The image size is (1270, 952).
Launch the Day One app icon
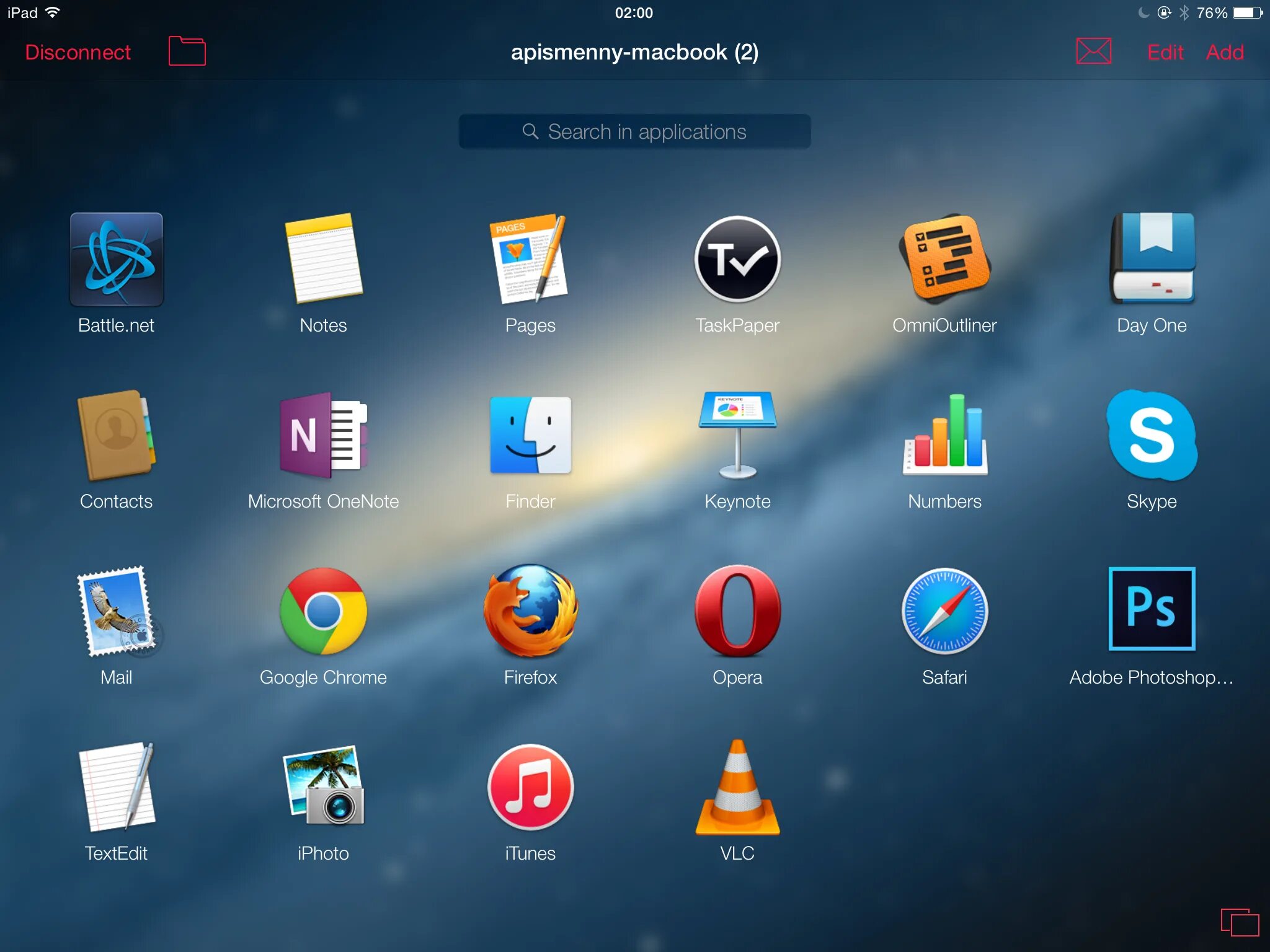point(1152,258)
